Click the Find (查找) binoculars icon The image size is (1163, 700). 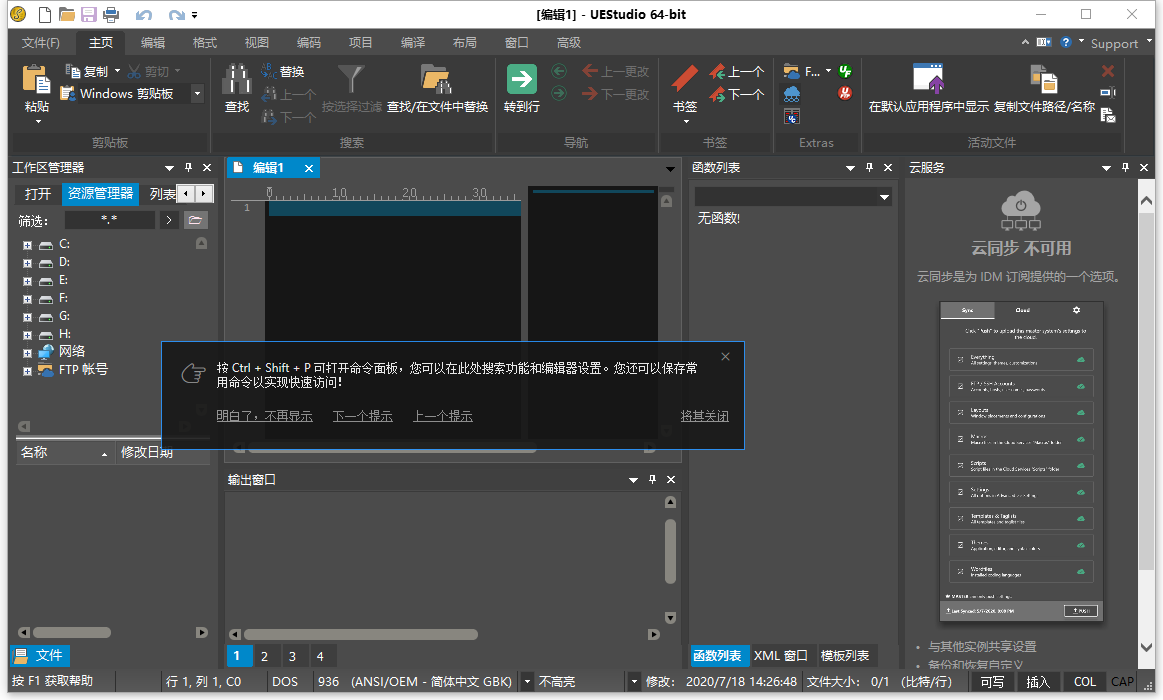[x=237, y=79]
